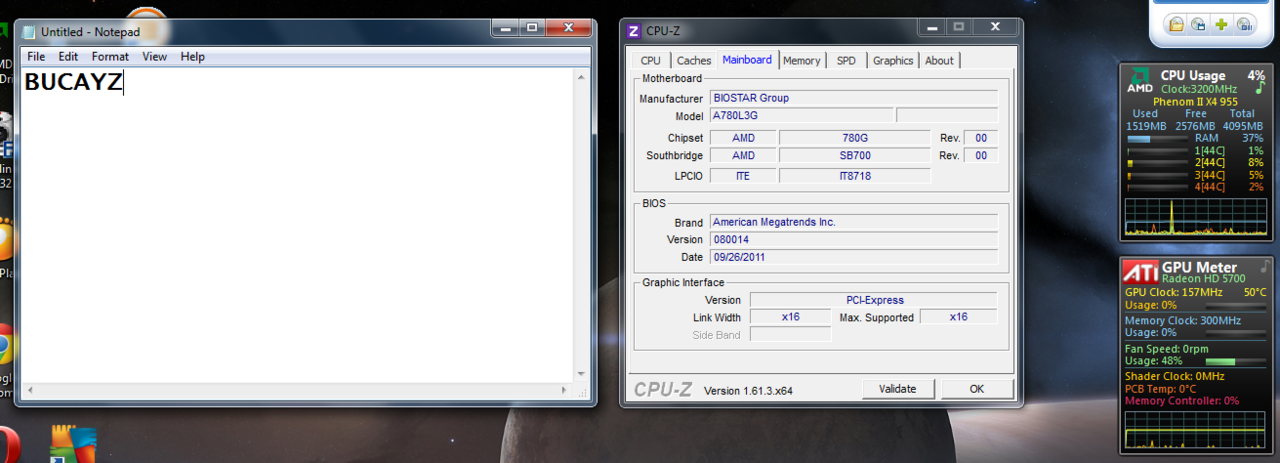This screenshot has height=463, width=1280.
Task: Click the Chipset 780G field
Action: click(x=854, y=138)
